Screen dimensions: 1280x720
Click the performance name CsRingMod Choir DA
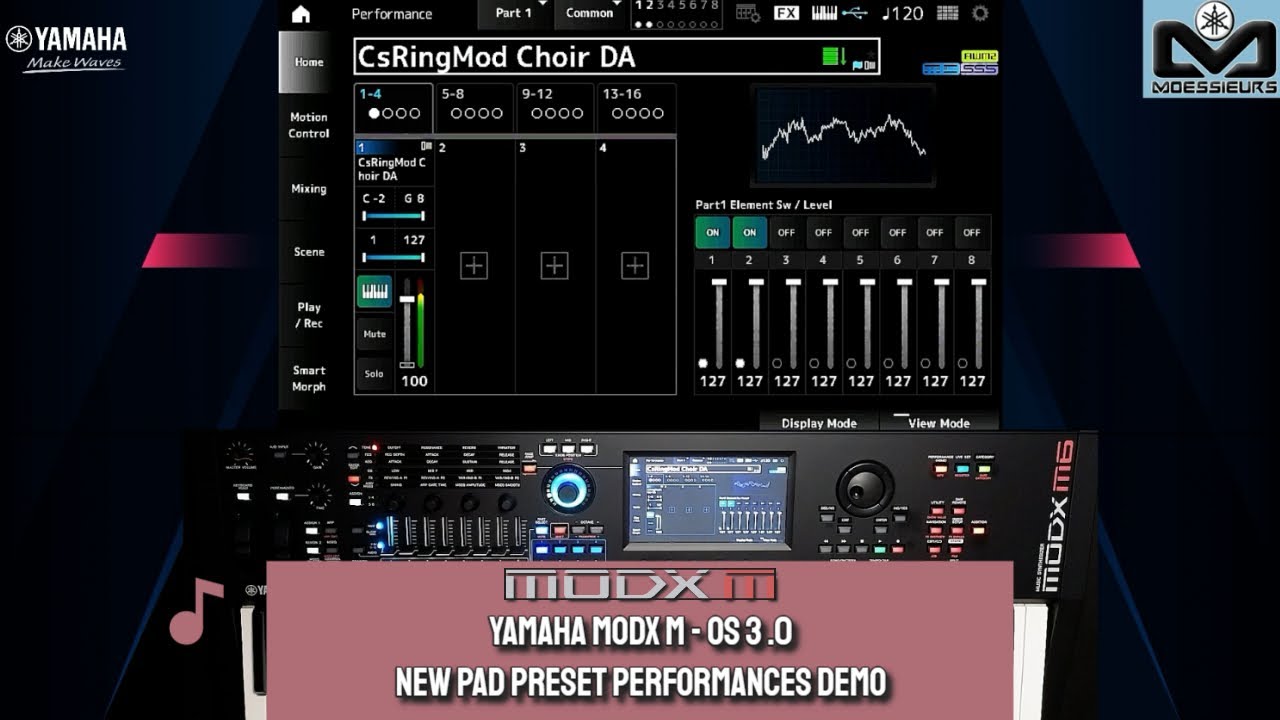pyautogui.click(x=617, y=57)
